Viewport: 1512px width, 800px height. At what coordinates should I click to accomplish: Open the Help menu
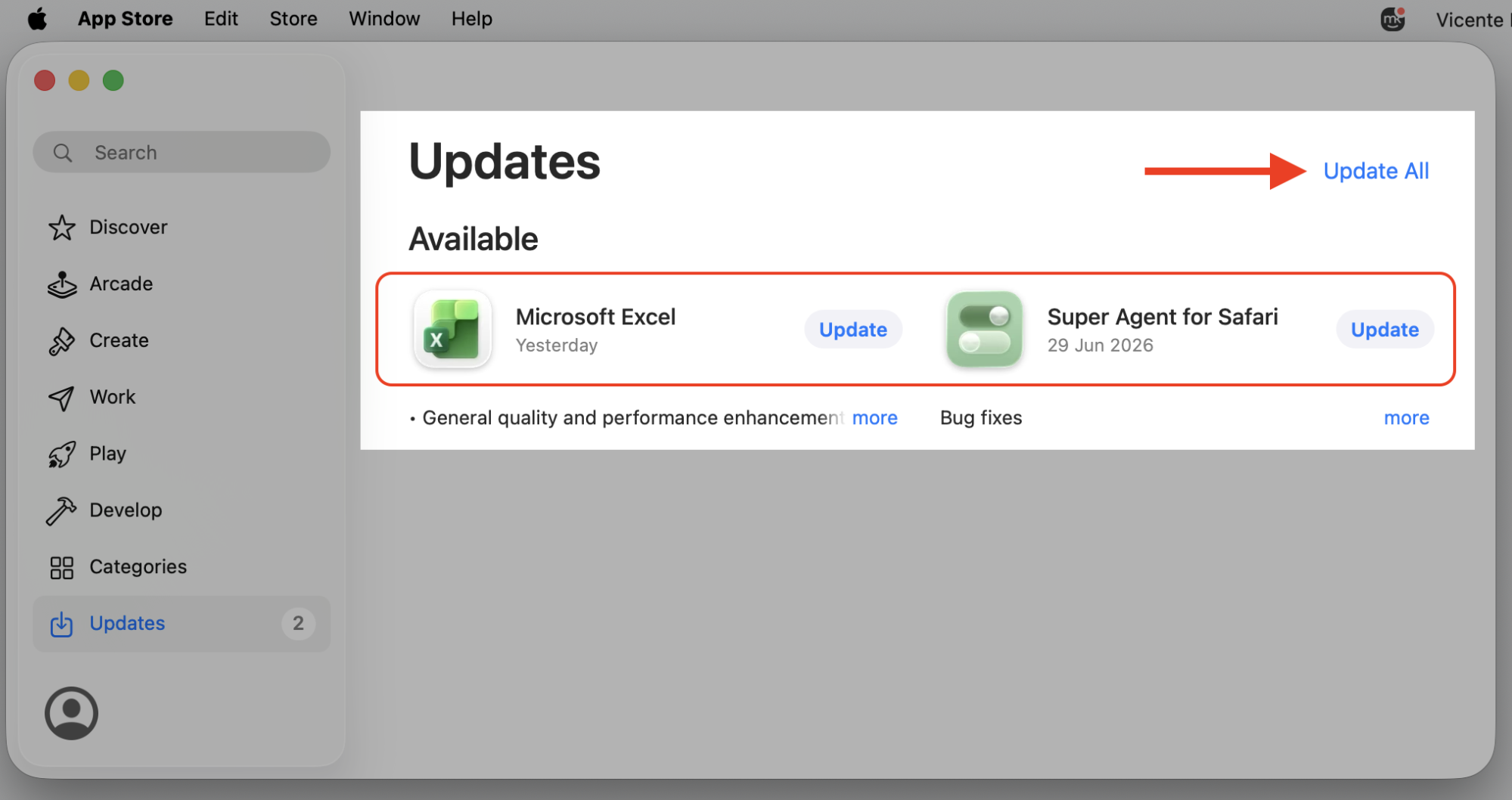click(x=472, y=19)
